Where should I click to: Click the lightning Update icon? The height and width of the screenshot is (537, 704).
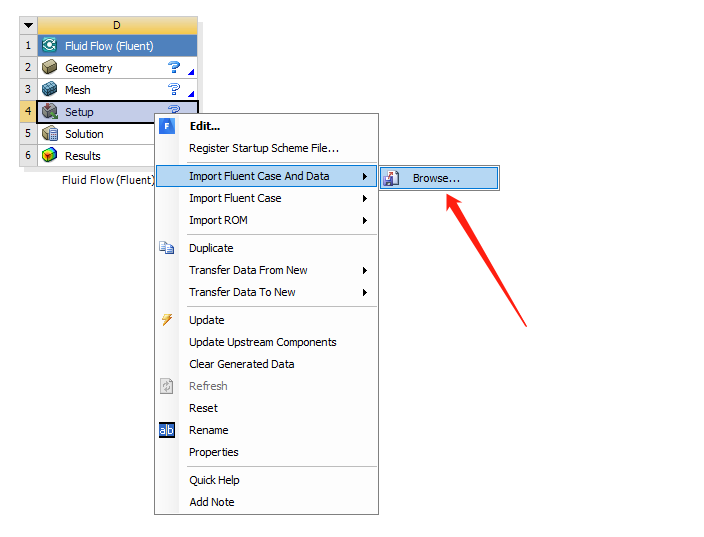click(167, 320)
